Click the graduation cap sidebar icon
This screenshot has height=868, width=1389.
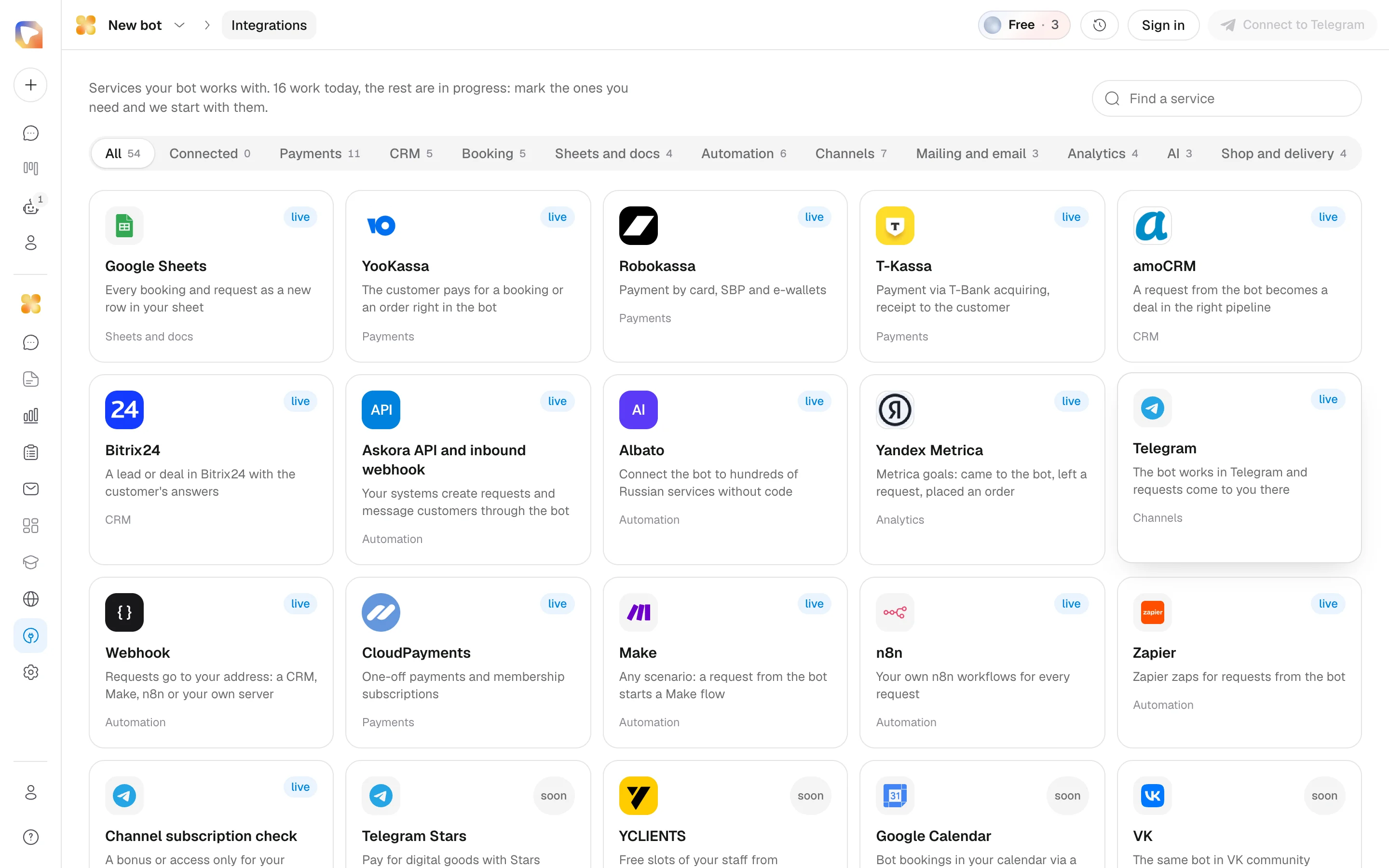pos(30,562)
